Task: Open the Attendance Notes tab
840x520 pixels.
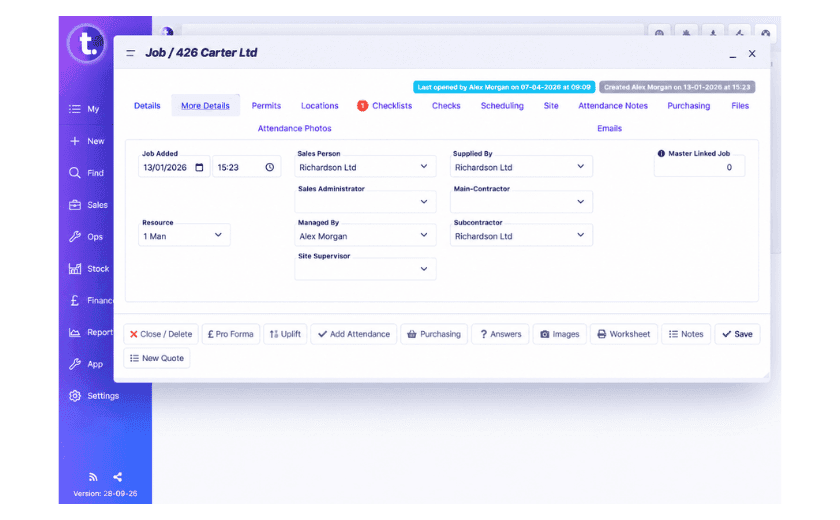Action: pos(613,106)
